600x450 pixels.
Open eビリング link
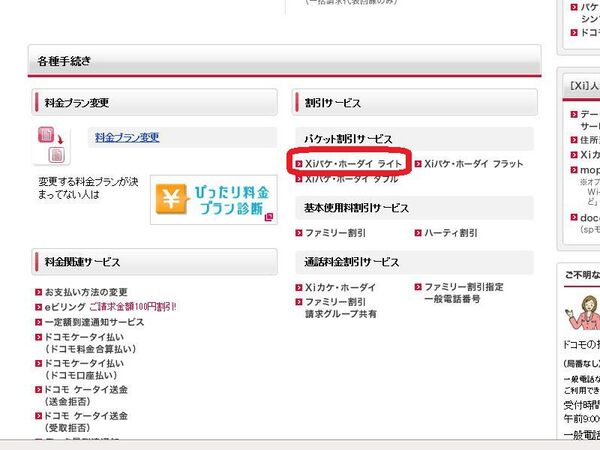65,307
